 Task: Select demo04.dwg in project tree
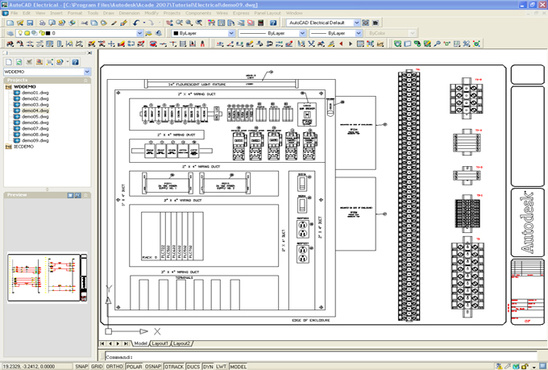(x=35, y=110)
